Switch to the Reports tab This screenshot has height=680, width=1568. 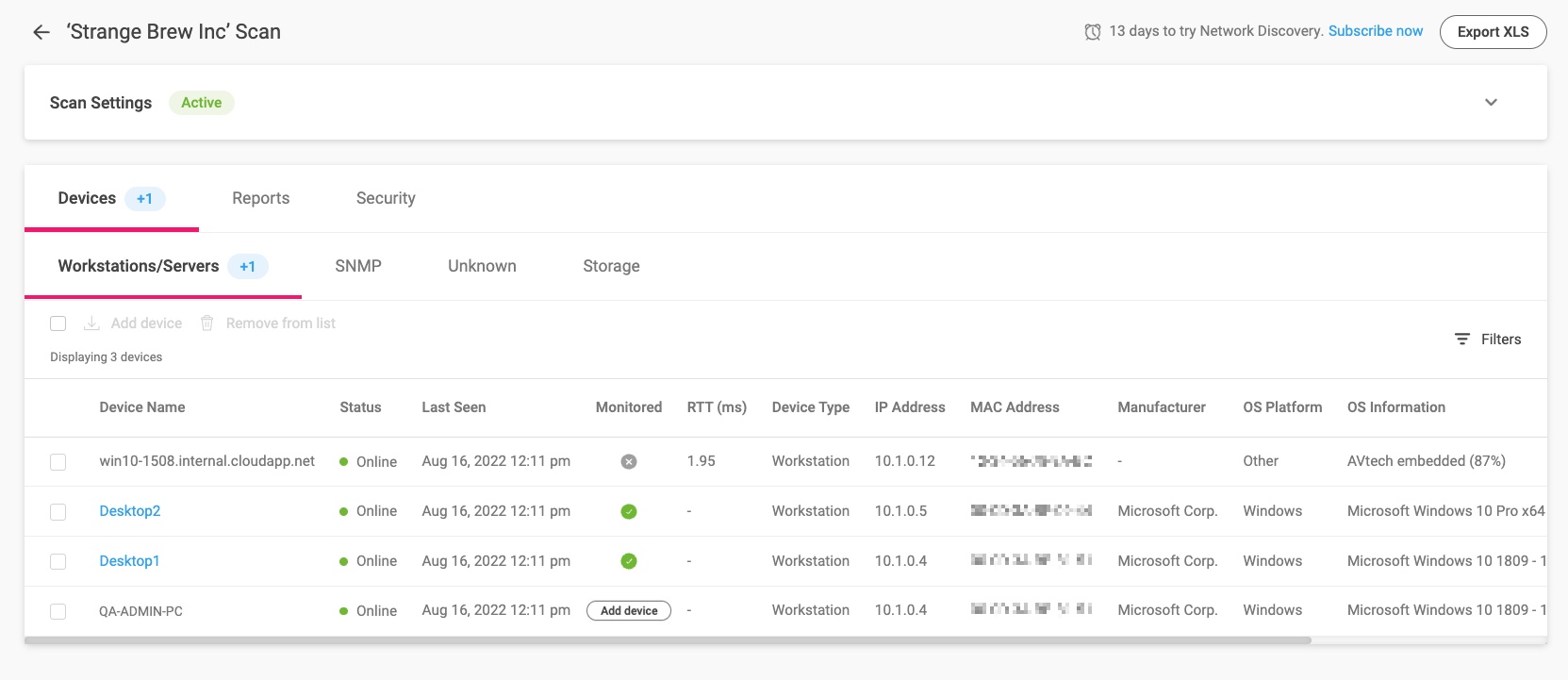(x=260, y=198)
